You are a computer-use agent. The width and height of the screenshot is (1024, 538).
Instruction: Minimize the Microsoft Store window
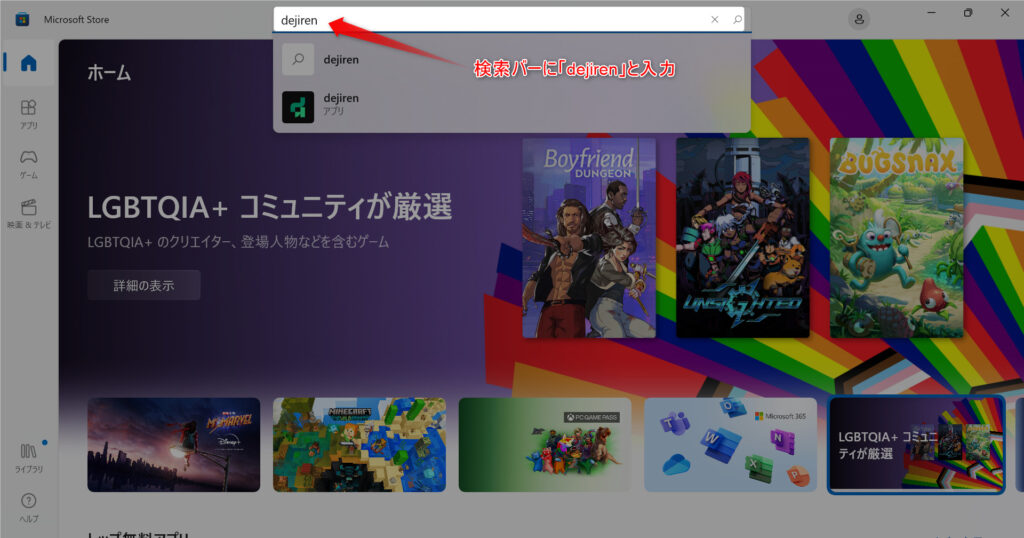point(931,12)
